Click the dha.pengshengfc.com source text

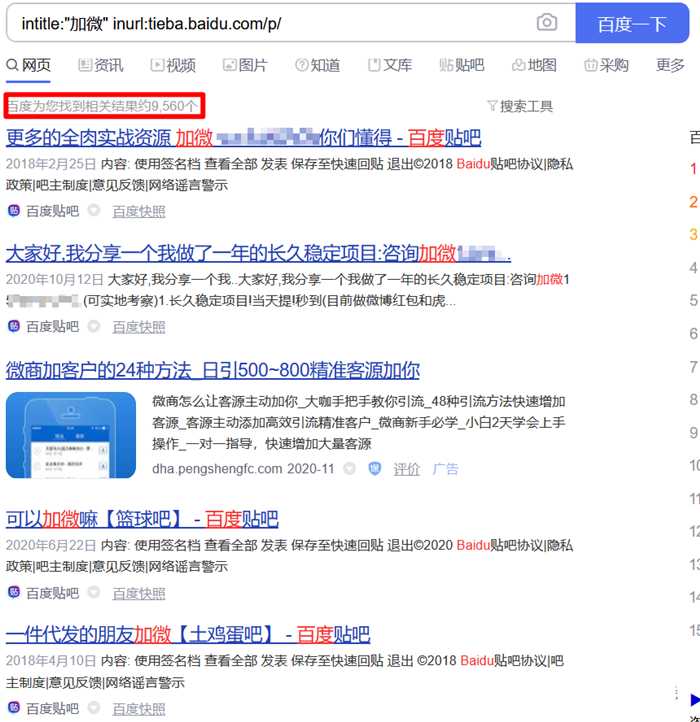point(217,469)
